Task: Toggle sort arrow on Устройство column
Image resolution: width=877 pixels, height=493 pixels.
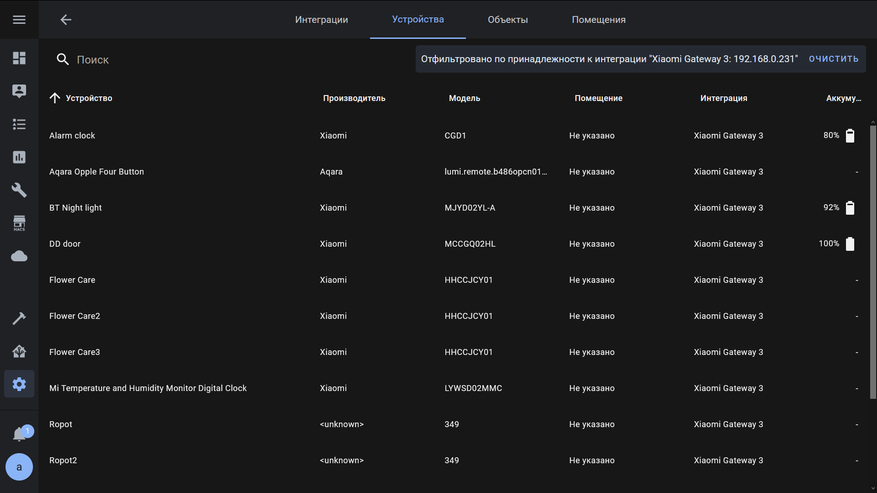Action: [54, 98]
